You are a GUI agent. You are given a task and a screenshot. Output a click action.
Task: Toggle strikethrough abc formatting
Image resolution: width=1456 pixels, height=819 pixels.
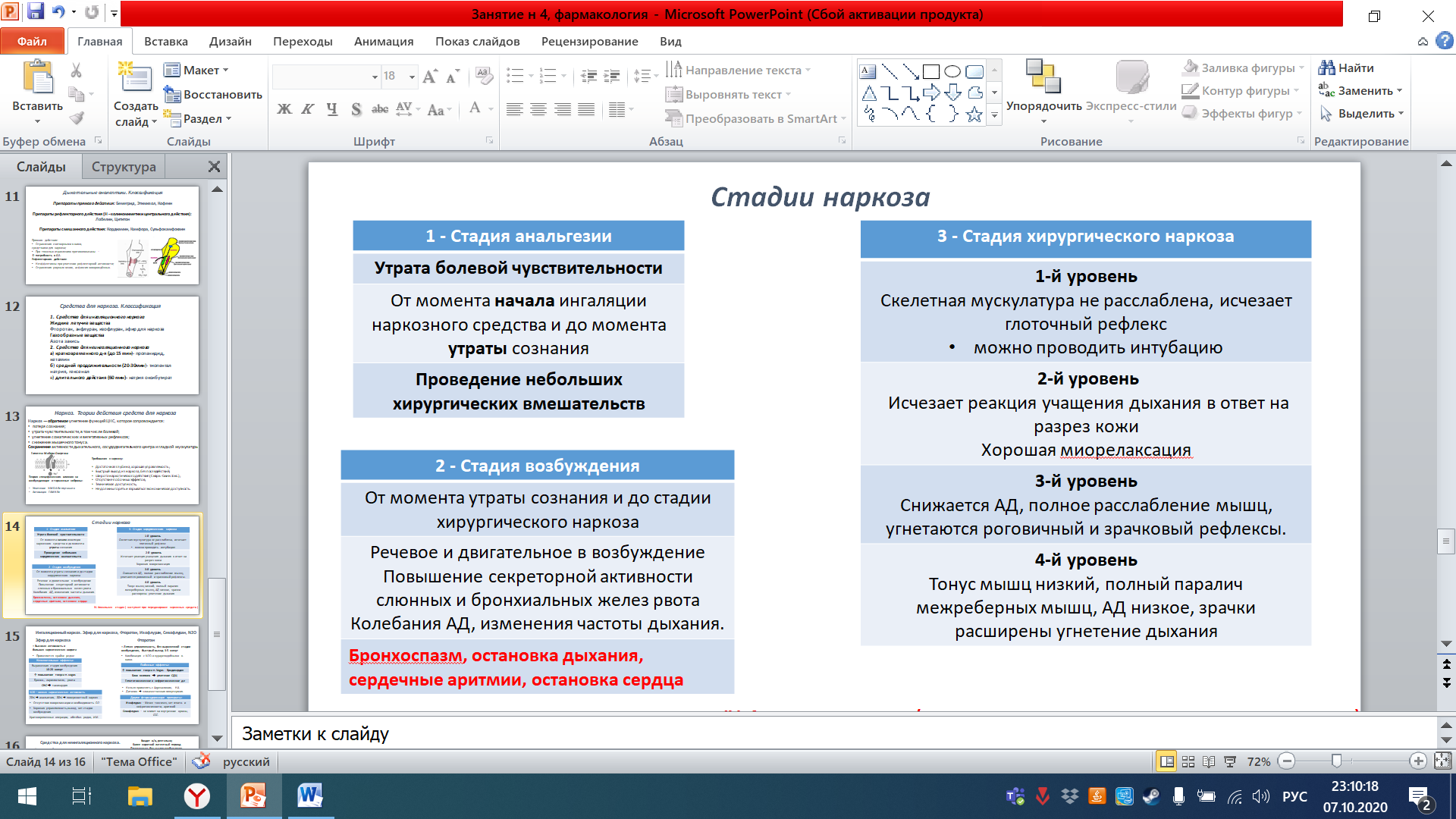(x=380, y=109)
